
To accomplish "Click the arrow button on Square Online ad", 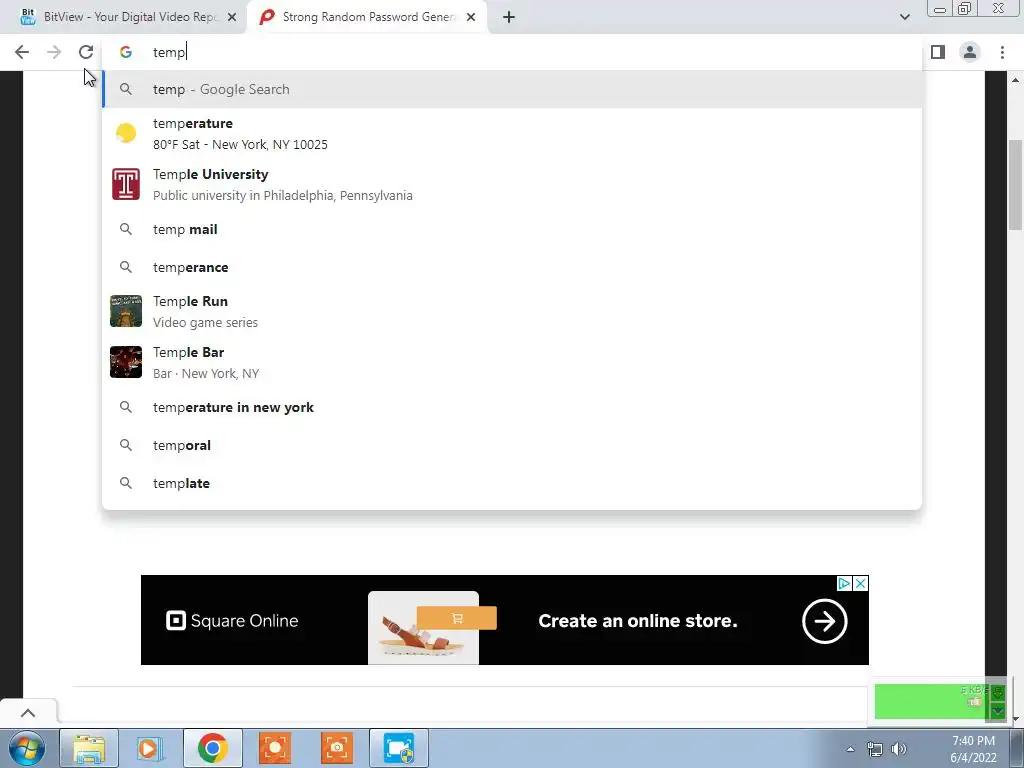I will click(824, 621).
